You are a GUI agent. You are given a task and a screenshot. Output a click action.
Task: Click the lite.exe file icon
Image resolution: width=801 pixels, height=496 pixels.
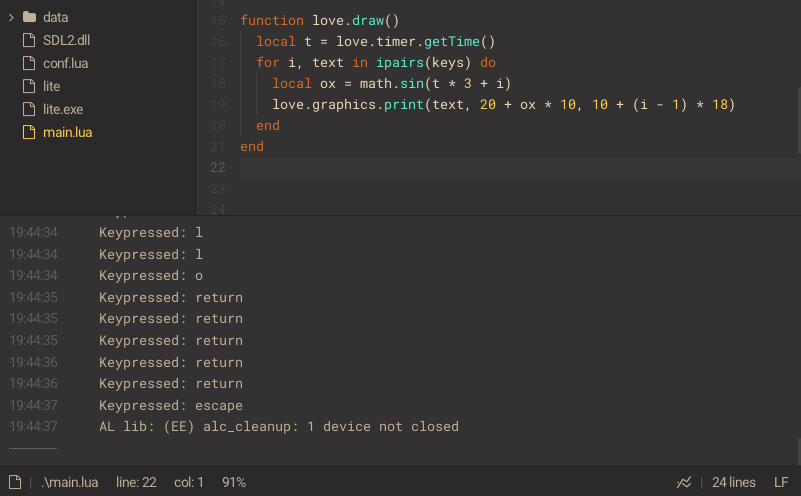coord(29,109)
